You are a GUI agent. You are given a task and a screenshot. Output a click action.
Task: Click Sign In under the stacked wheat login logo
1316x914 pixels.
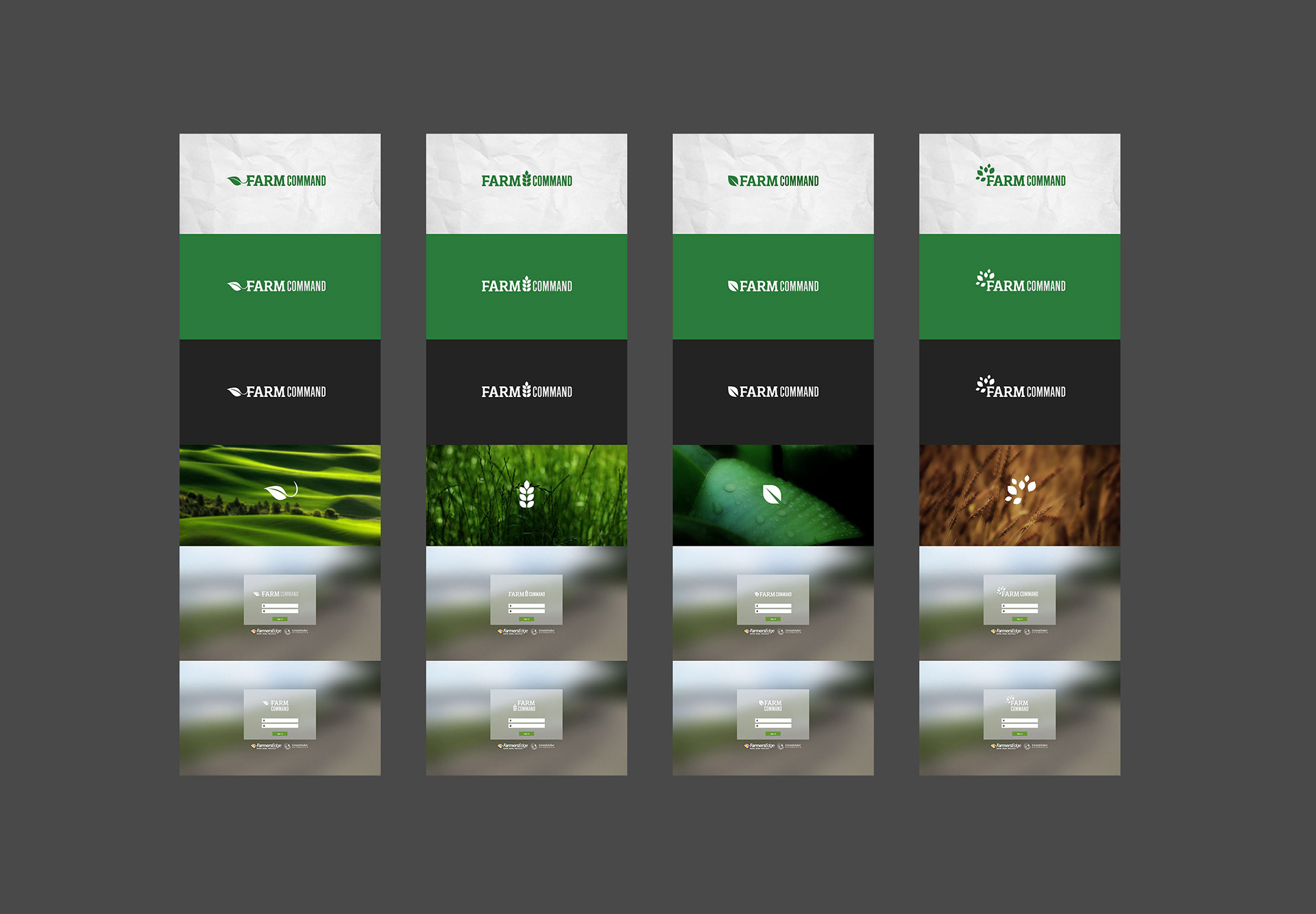pyautogui.click(x=526, y=734)
